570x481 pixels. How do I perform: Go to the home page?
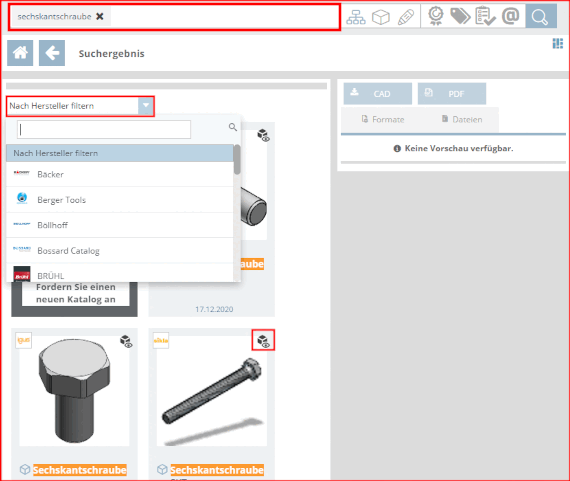pyautogui.click(x=20, y=53)
